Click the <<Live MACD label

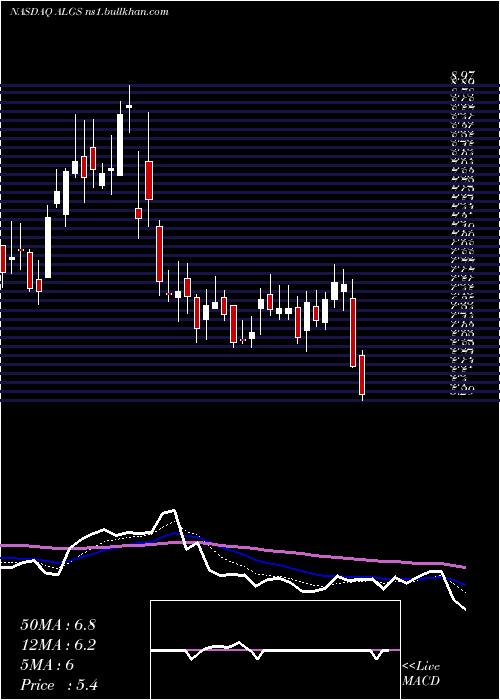421,674
